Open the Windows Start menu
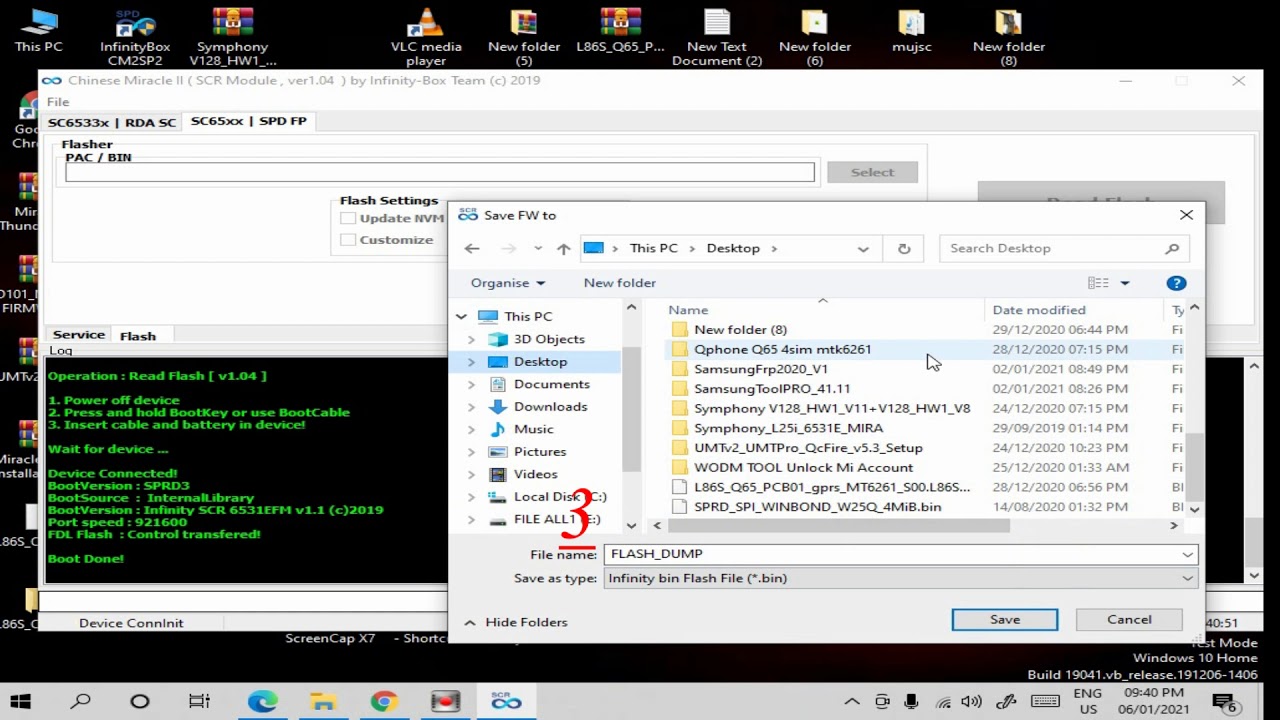This screenshot has width=1280, height=720. (20, 702)
